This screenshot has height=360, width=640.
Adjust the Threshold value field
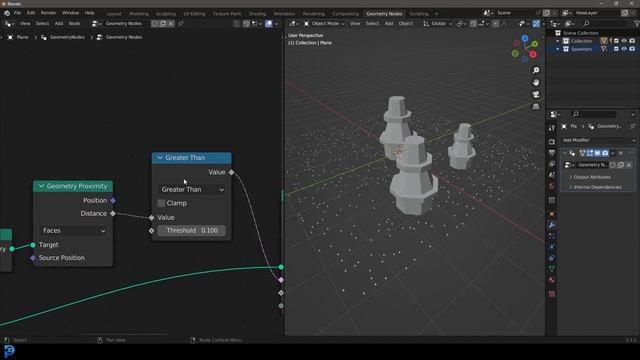click(x=191, y=231)
